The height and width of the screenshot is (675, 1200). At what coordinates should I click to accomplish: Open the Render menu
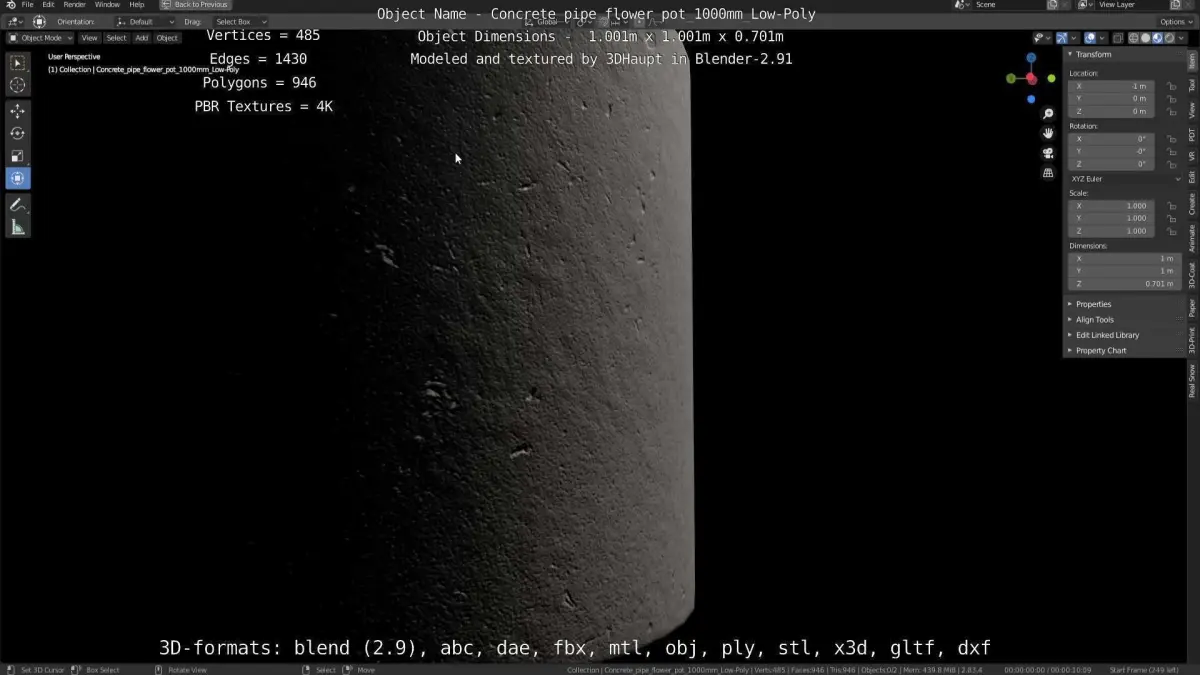[x=75, y=5]
